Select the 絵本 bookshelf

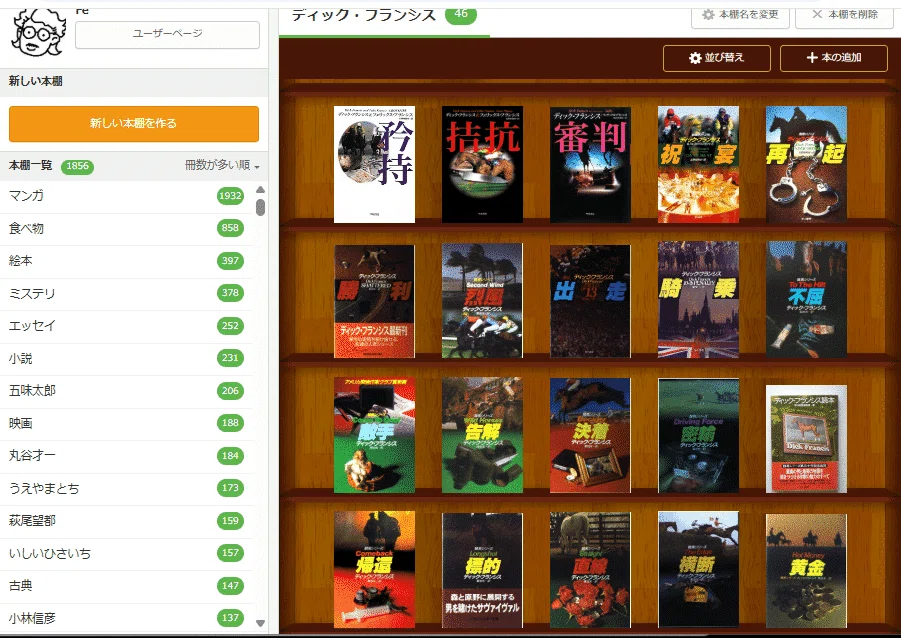tap(126, 261)
